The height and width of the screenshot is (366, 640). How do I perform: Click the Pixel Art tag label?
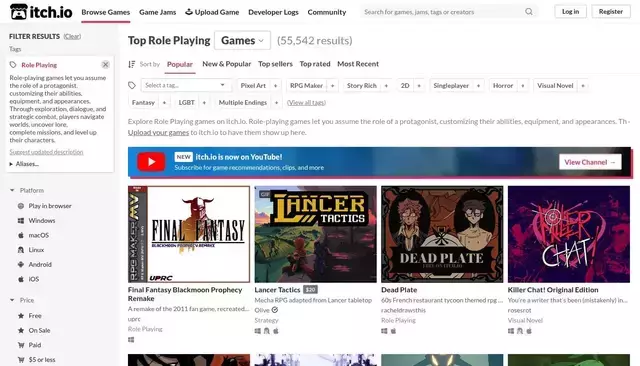point(253,85)
